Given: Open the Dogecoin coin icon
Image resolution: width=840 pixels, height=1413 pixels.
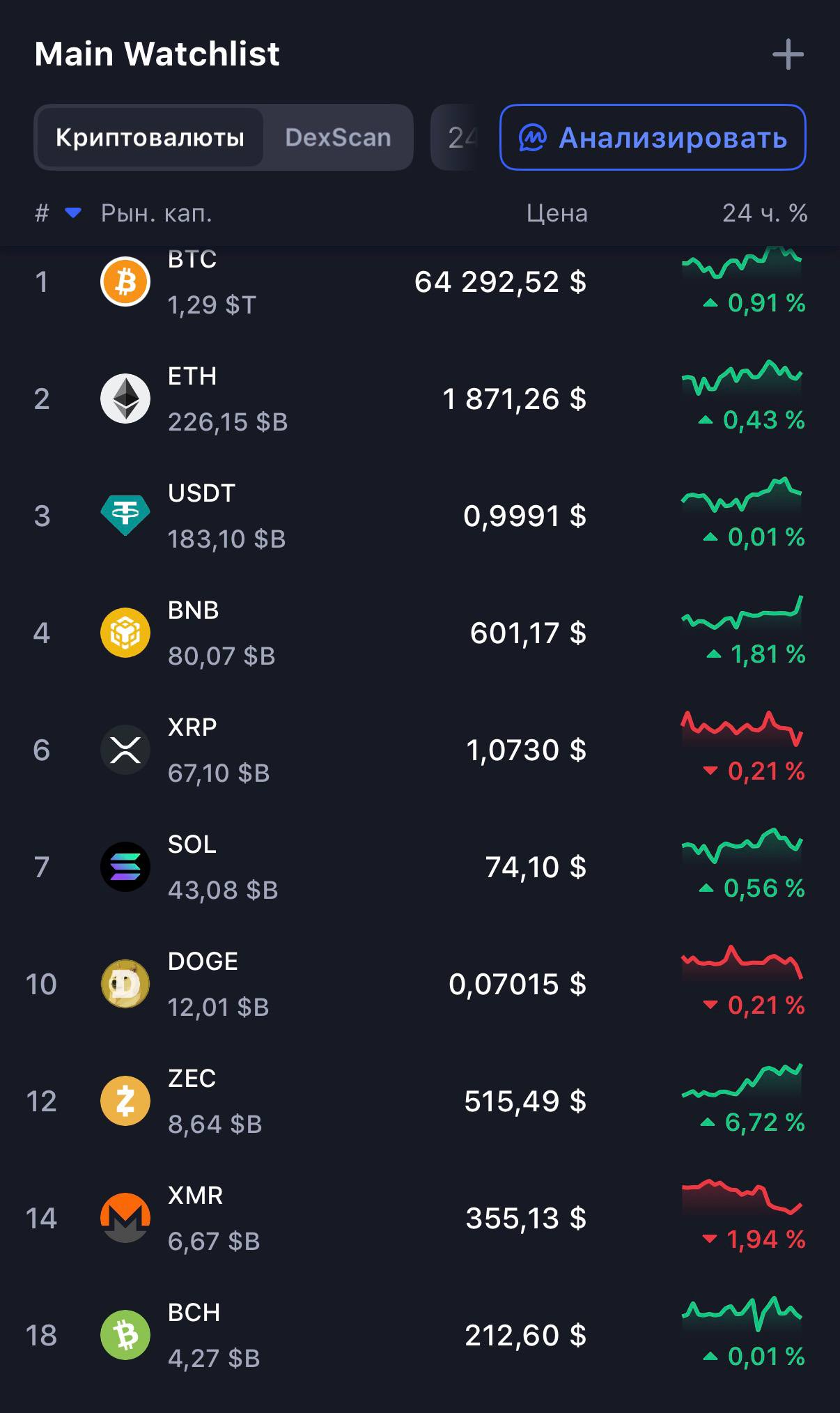Looking at the screenshot, I should click(125, 984).
